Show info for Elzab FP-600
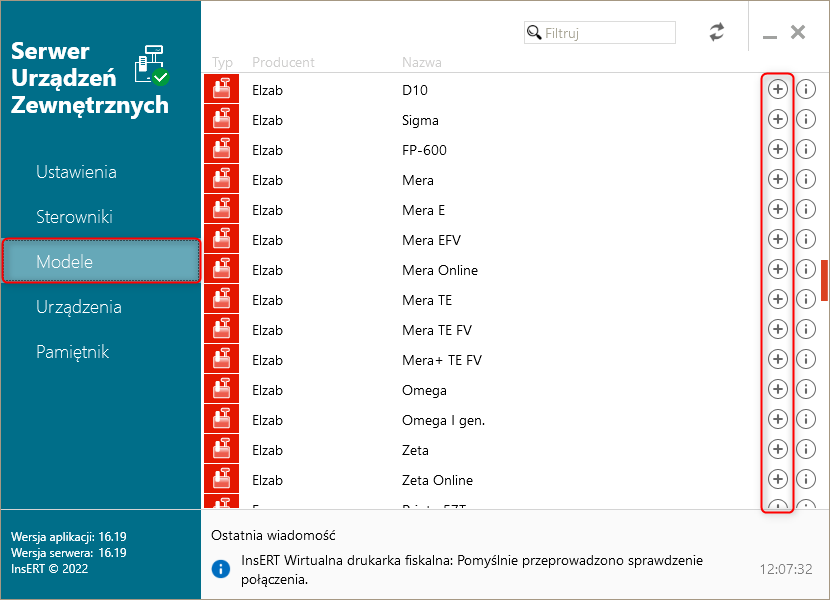Image resolution: width=830 pixels, height=600 pixels. pyautogui.click(x=806, y=149)
